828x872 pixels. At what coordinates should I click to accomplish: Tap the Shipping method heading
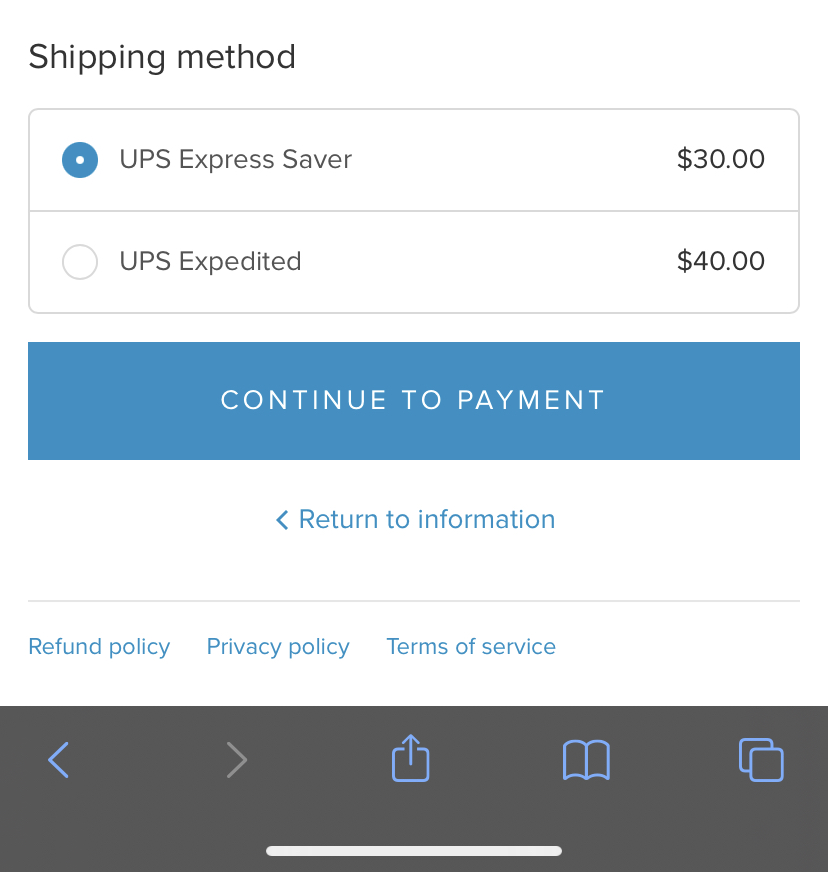click(x=162, y=57)
